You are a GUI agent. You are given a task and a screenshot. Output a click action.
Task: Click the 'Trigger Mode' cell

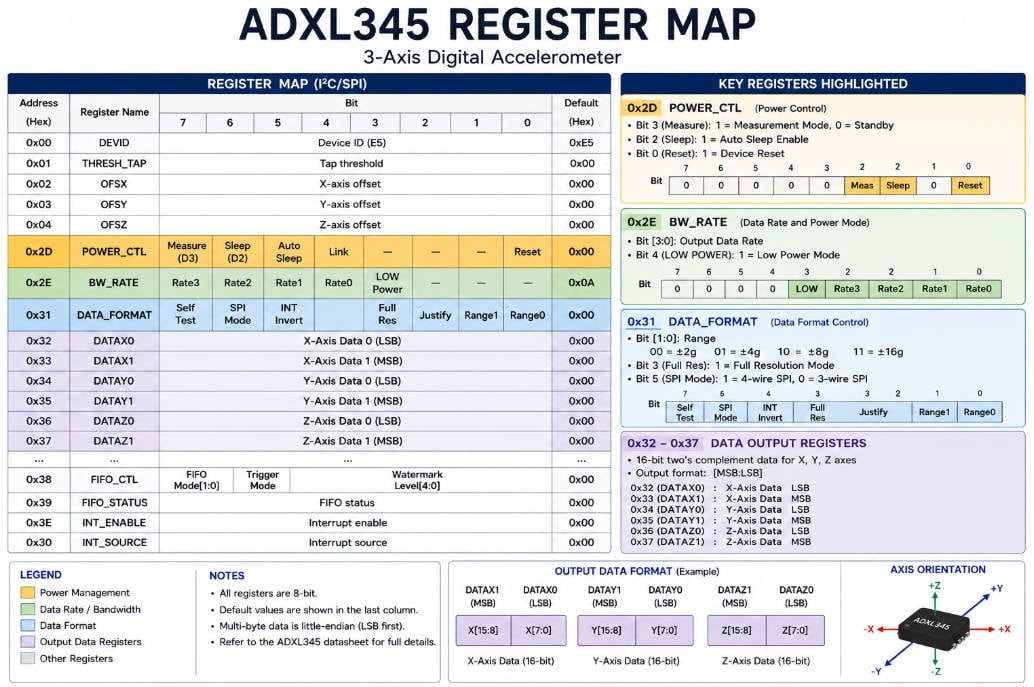pyautogui.click(x=262, y=479)
